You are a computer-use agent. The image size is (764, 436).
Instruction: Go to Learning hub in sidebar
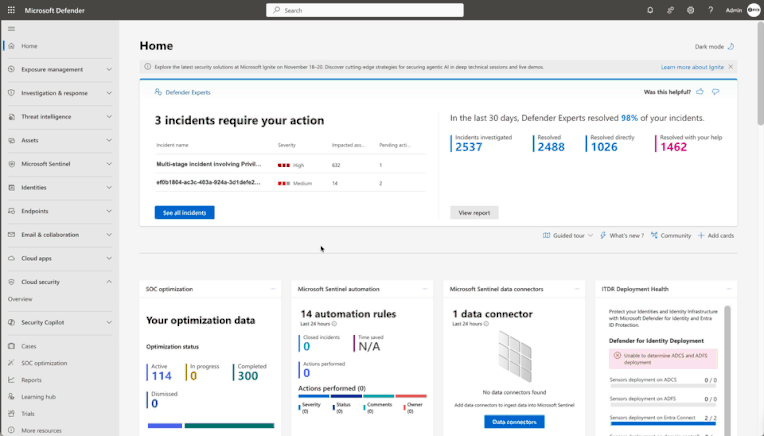point(38,397)
